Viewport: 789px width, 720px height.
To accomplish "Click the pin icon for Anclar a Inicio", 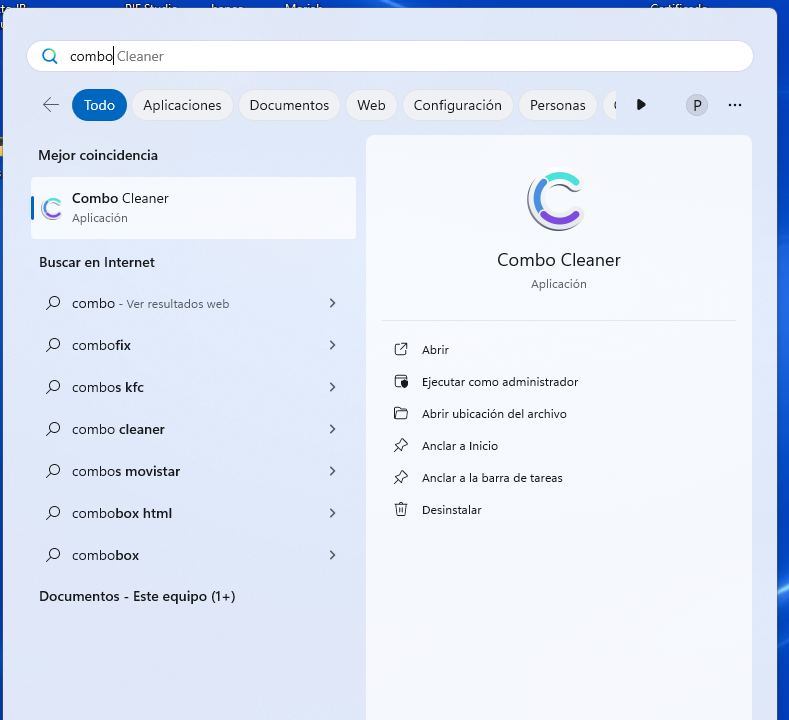I will (x=401, y=445).
